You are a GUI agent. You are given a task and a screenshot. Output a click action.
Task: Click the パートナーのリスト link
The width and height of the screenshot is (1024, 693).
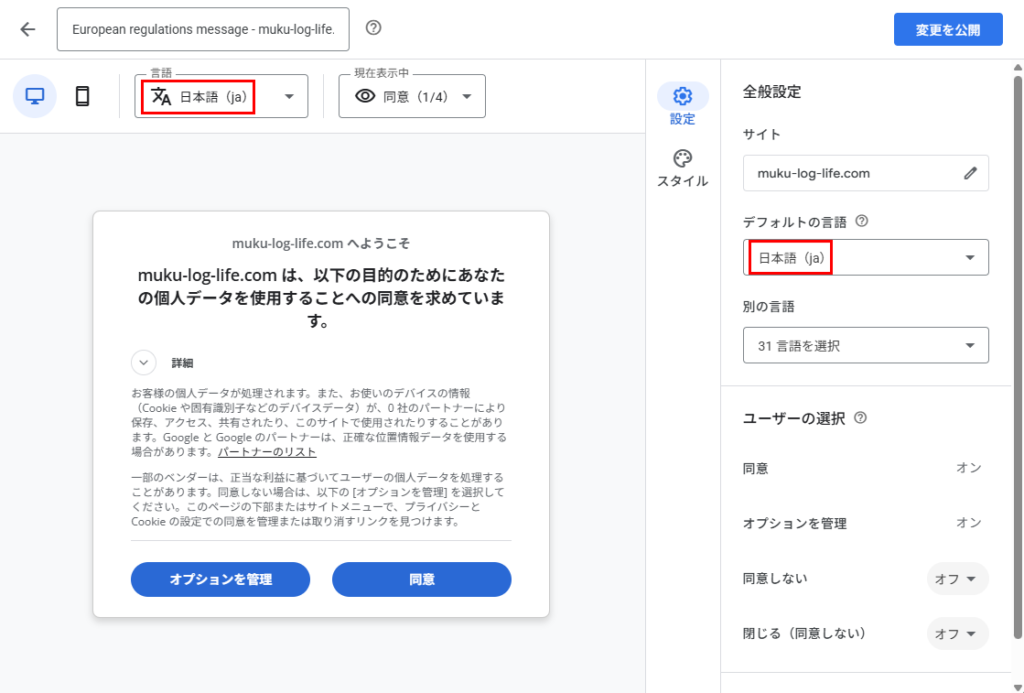267,452
